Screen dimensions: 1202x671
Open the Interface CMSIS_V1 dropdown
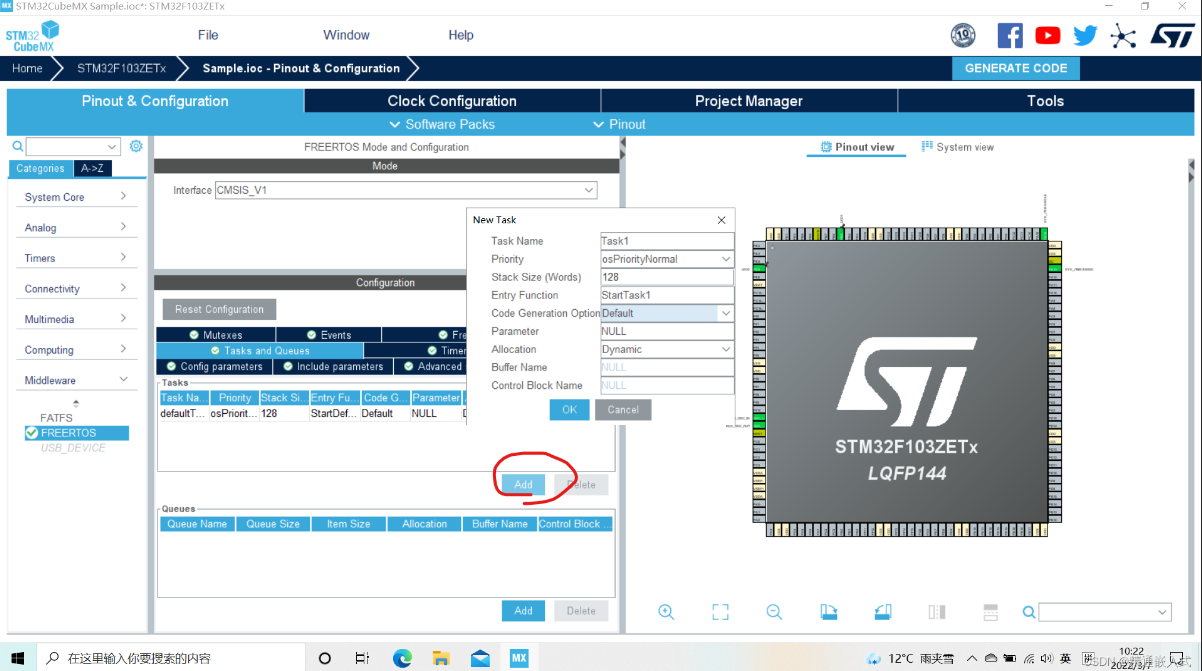click(589, 190)
